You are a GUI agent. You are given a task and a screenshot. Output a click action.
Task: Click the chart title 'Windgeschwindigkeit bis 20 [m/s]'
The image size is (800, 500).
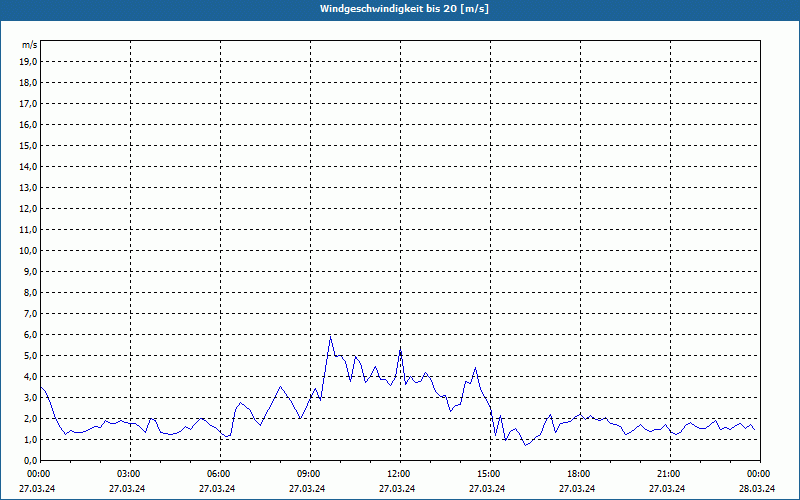(x=404, y=9)
